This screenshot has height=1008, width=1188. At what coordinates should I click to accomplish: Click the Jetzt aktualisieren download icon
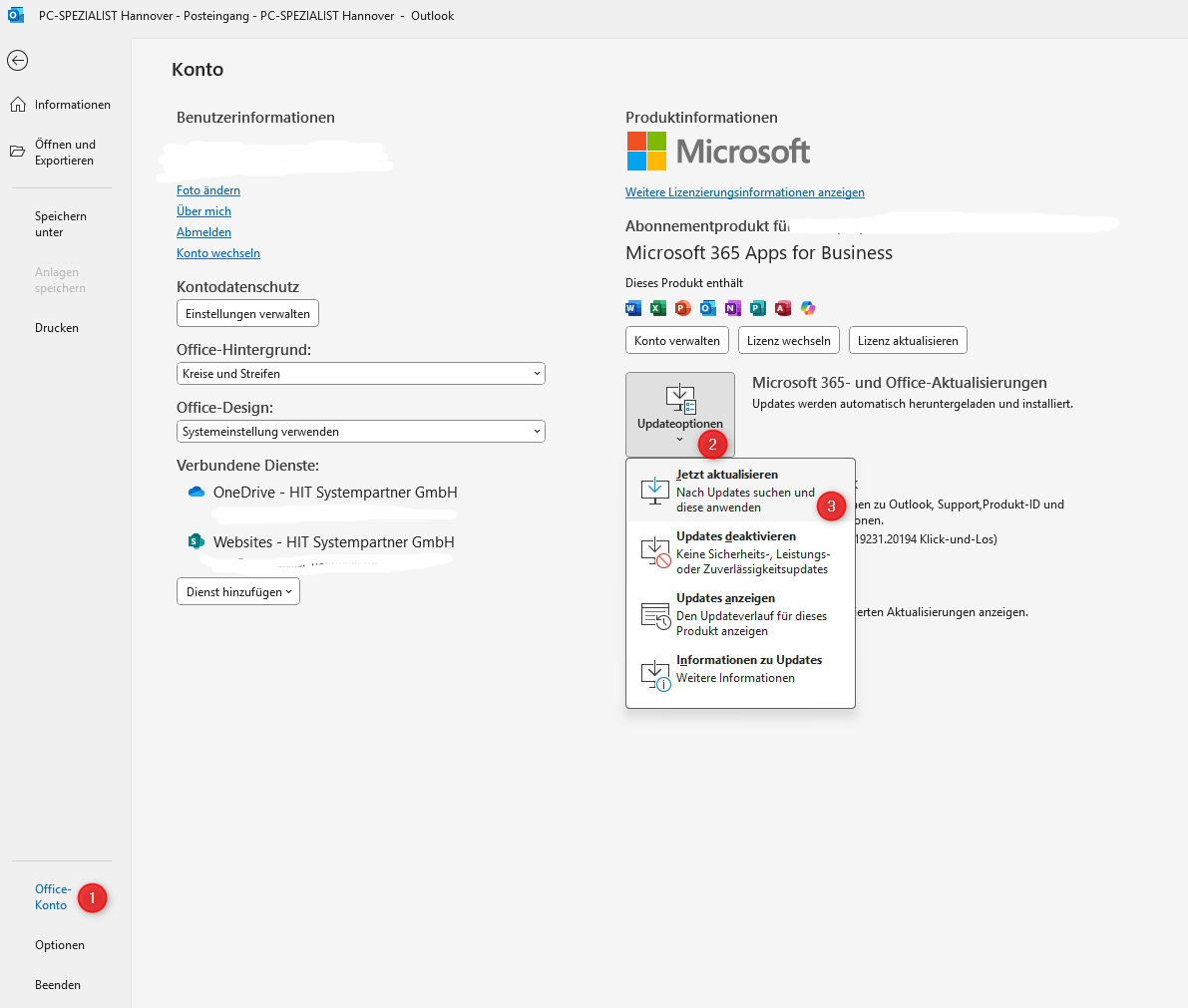[x=654, y=491]
